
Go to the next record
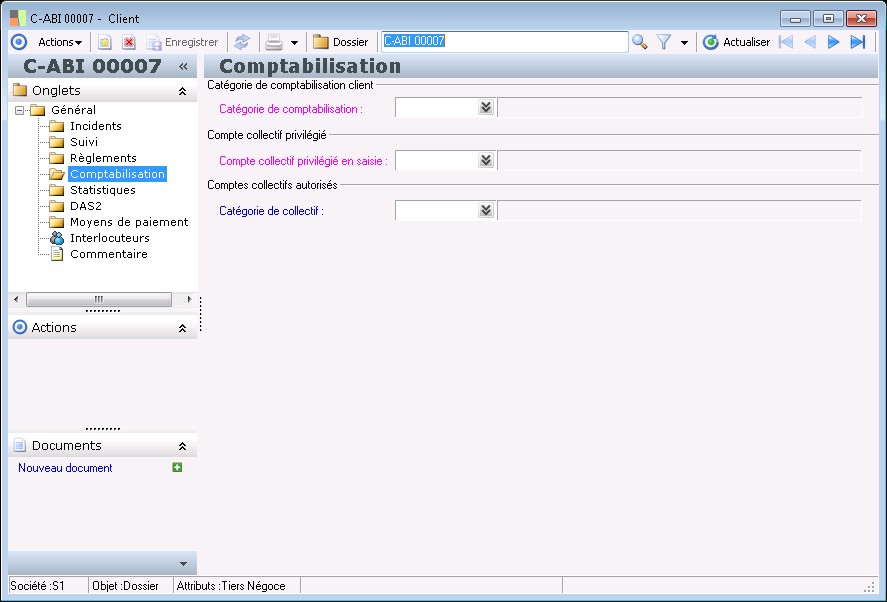tap(833, 42)
